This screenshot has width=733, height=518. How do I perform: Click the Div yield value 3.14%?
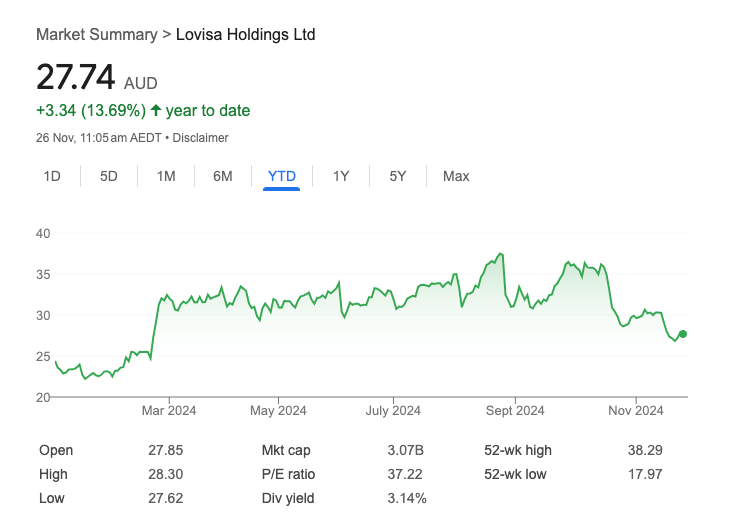pos(407,498)
